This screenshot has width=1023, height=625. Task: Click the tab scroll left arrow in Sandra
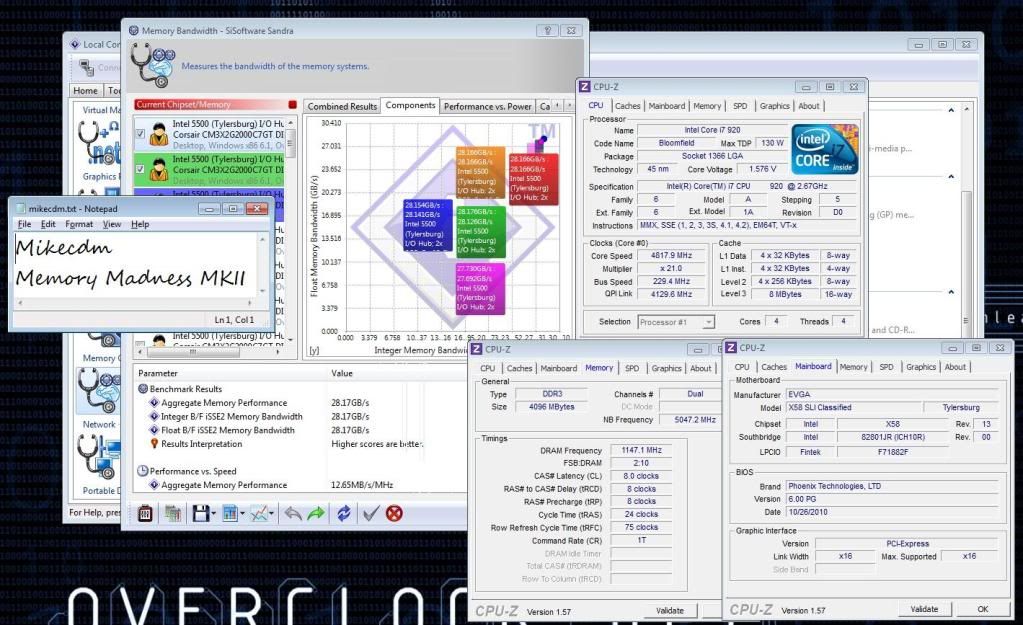tap(559, 105)
